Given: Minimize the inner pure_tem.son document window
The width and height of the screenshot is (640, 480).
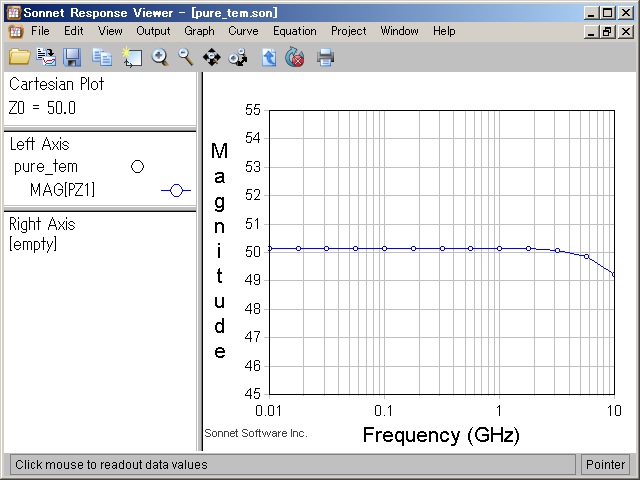Looking at the screenshot, I should pyautogui.click(x=591, y=31).
